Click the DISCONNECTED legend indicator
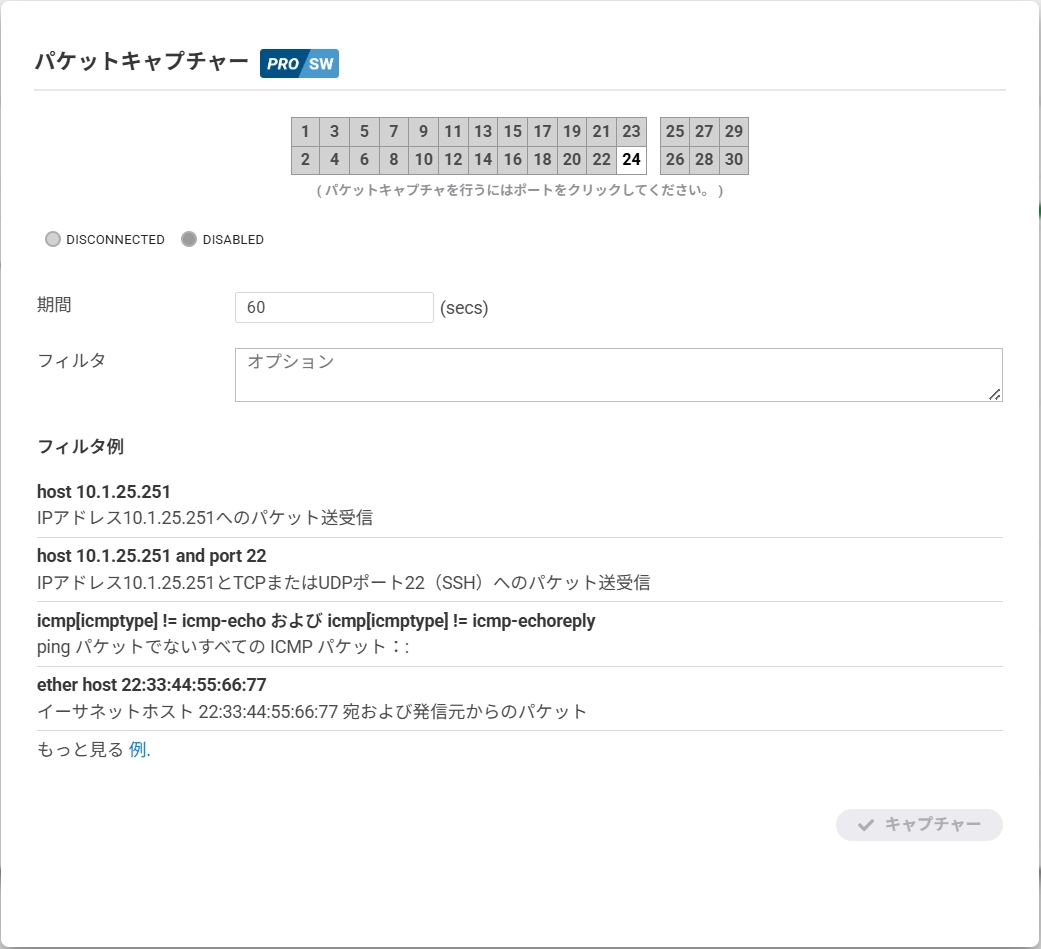Viewport: 1041px width, 949px height. [x=53, y=240]
